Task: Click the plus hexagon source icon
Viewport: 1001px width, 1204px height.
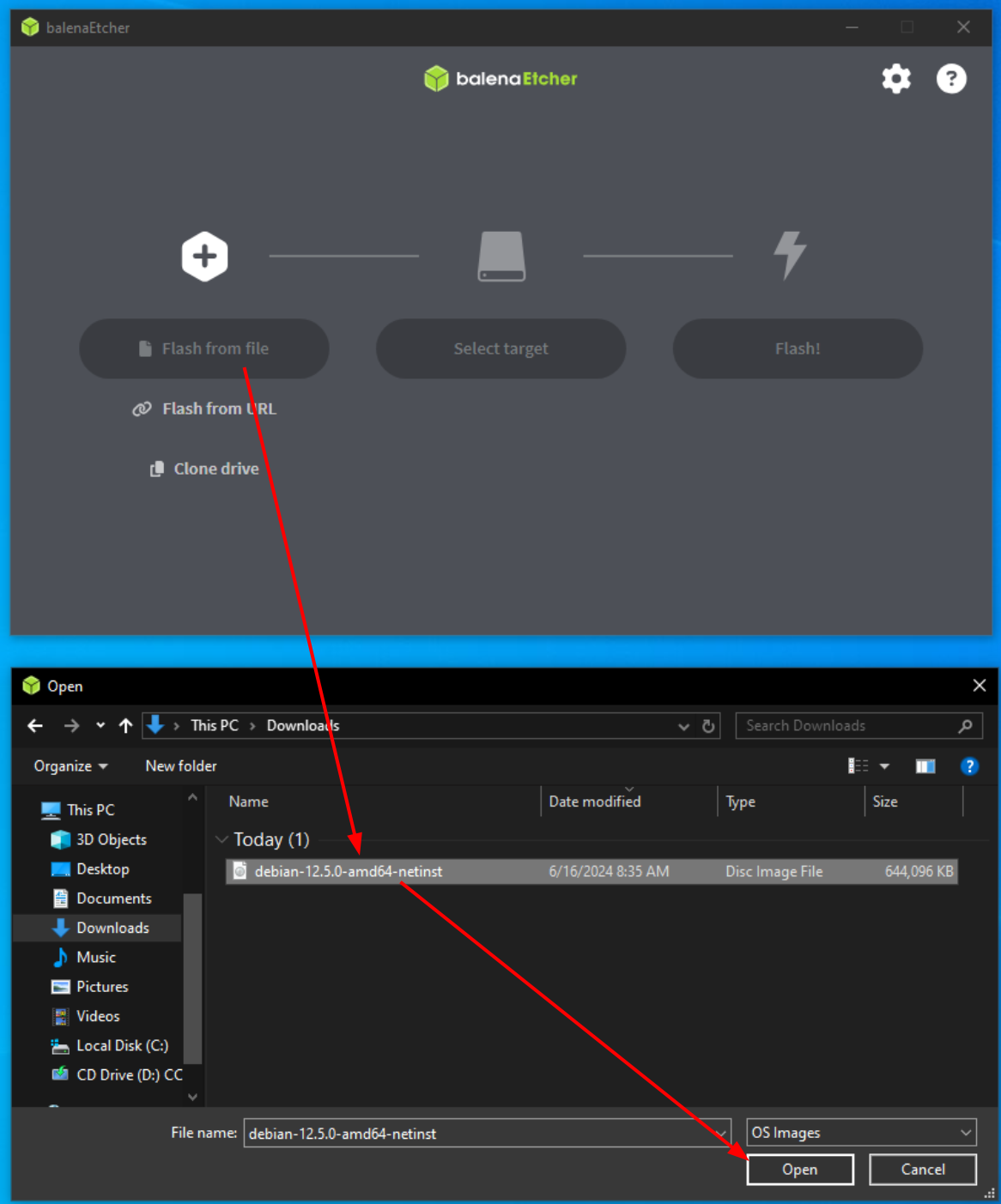Action: point(204,256)
